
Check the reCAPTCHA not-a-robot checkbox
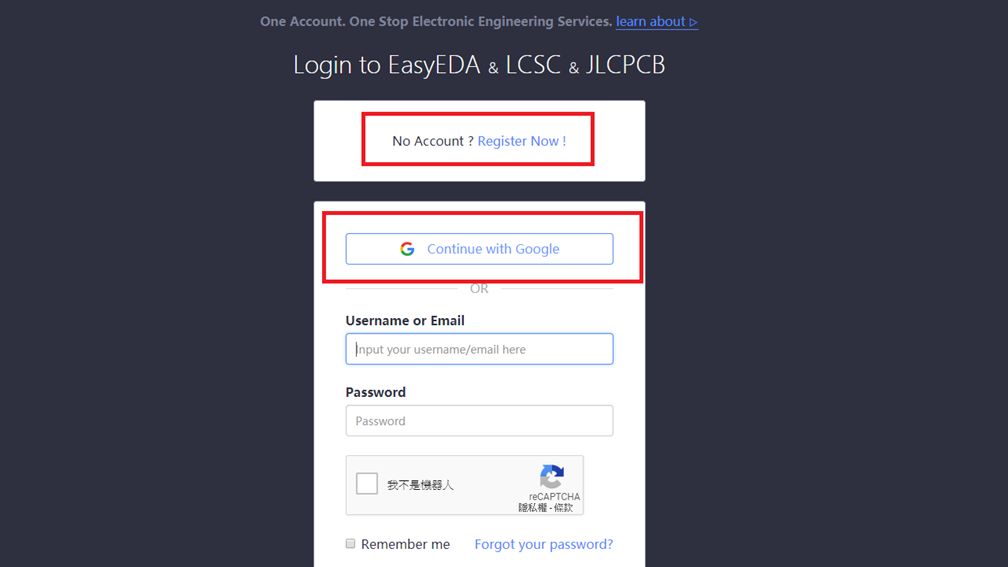[367, 483]
